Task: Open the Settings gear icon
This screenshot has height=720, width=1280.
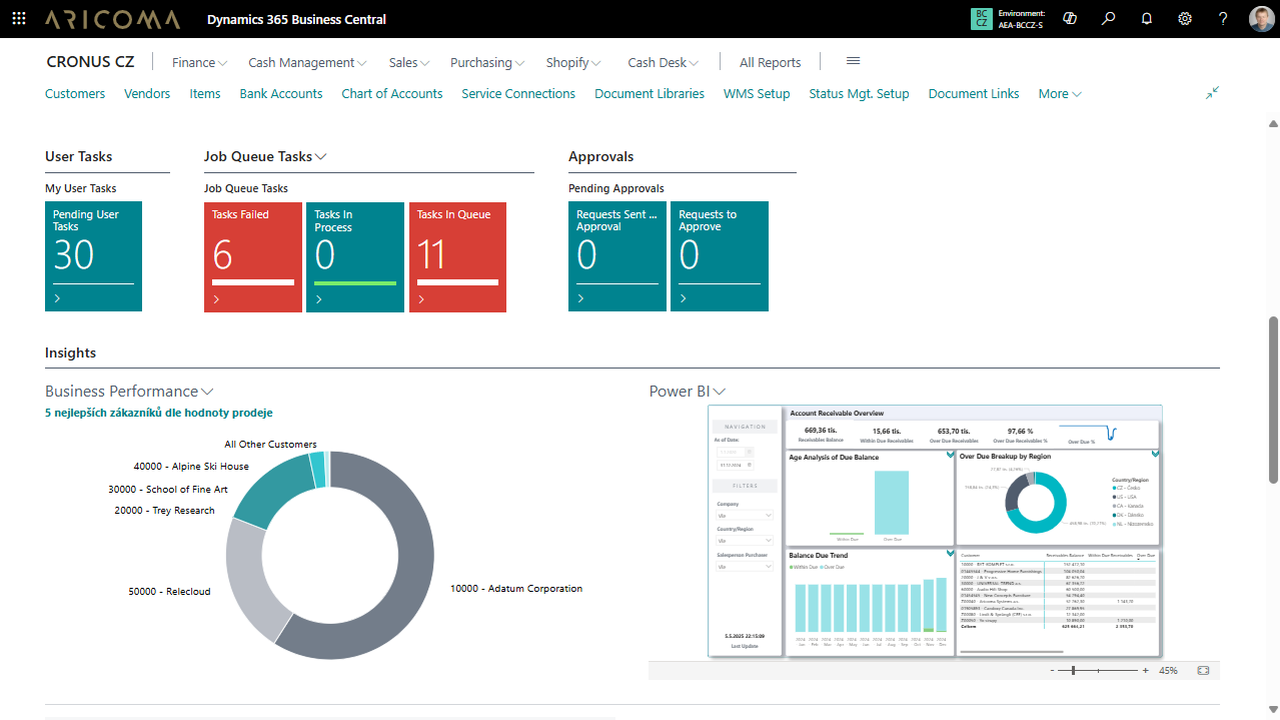Action: point(1185,18)
